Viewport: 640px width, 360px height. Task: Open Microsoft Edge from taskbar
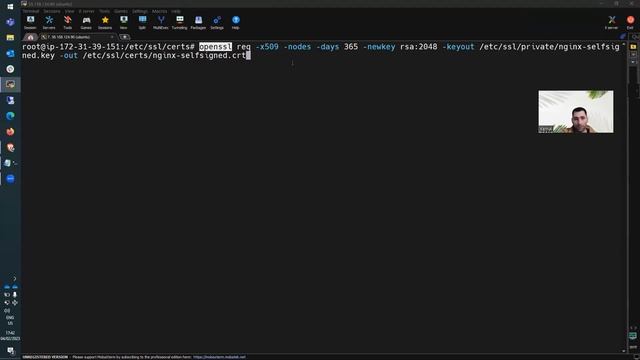11,116
